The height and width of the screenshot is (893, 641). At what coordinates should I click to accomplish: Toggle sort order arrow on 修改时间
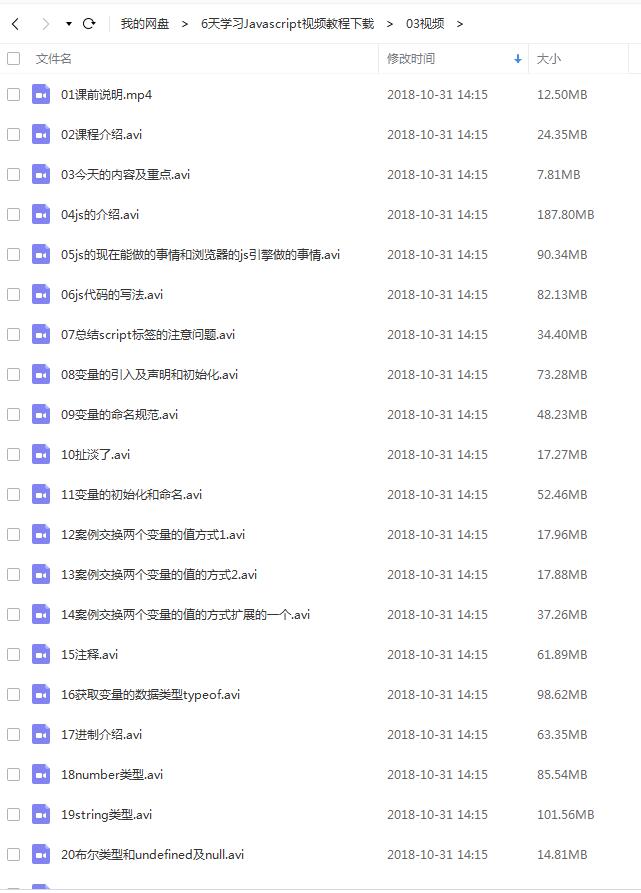pyautogui.click(x=517, y=59)
